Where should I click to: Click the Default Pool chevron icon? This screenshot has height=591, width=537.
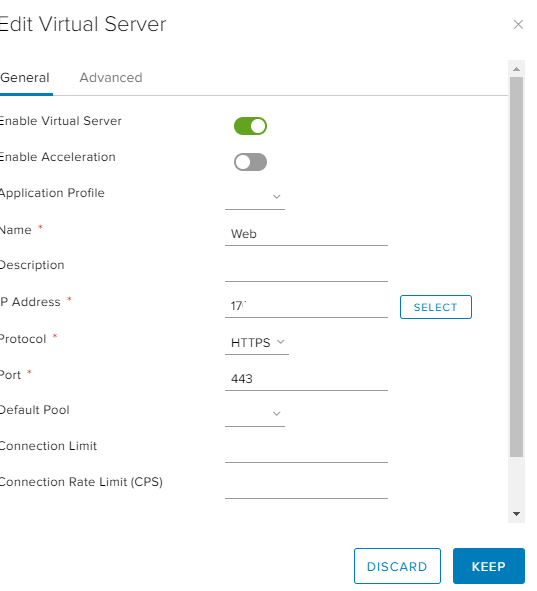pyautogui.click(x=277, y=414)
